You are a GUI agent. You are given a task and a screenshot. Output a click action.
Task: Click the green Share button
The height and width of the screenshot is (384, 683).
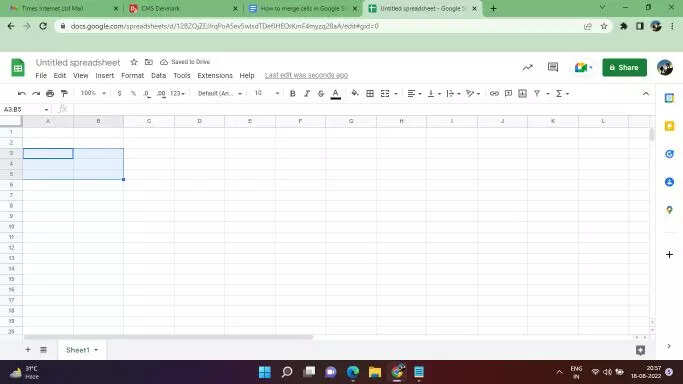[x=624, y=67]
